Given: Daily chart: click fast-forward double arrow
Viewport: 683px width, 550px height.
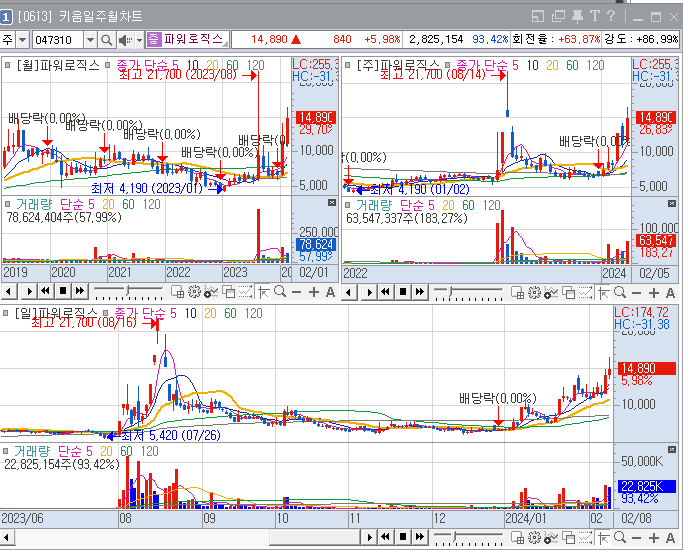Looking at the screenshot, I should coord(420,537).
